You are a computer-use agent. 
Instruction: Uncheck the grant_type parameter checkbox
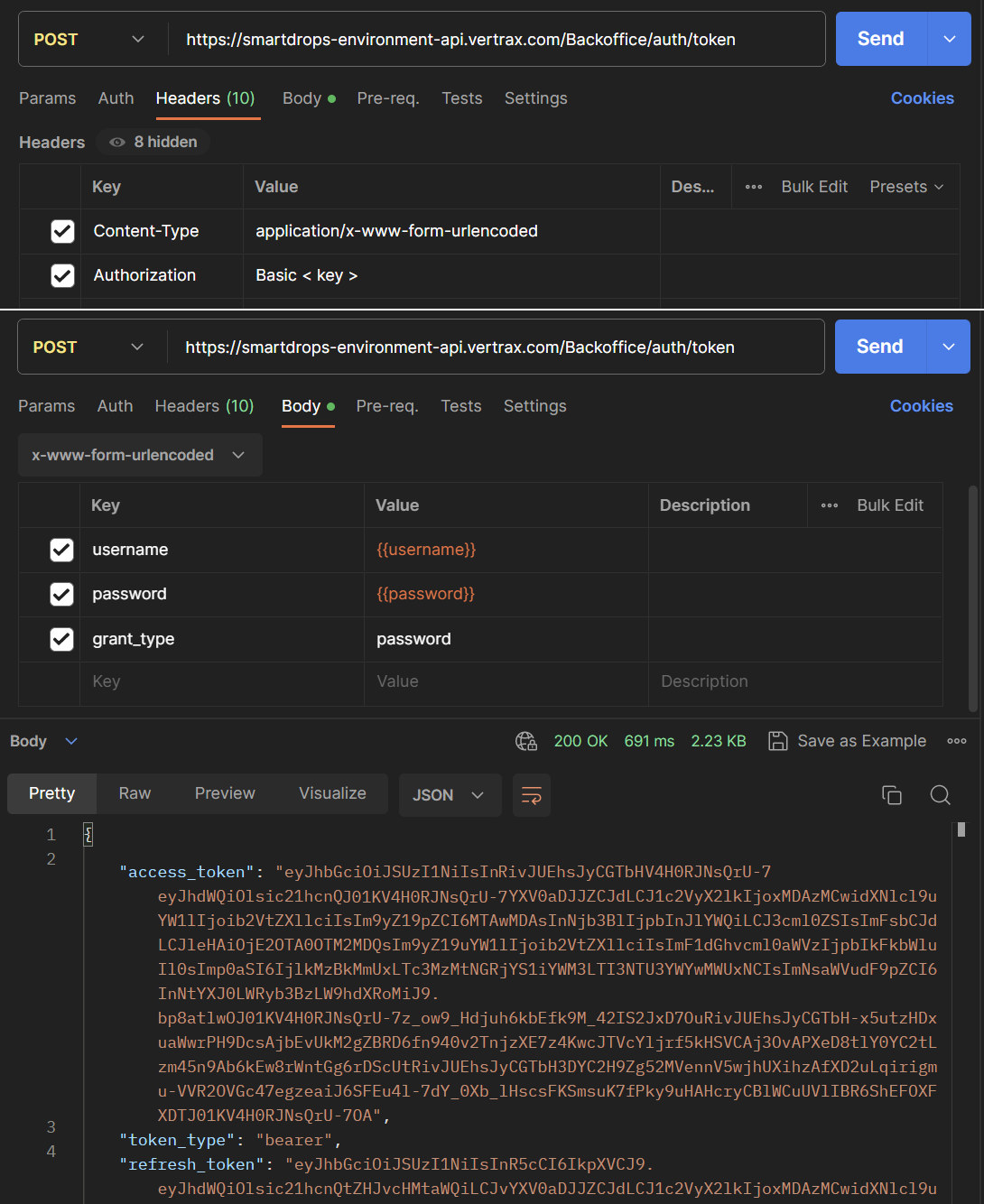tap(61, 639)
